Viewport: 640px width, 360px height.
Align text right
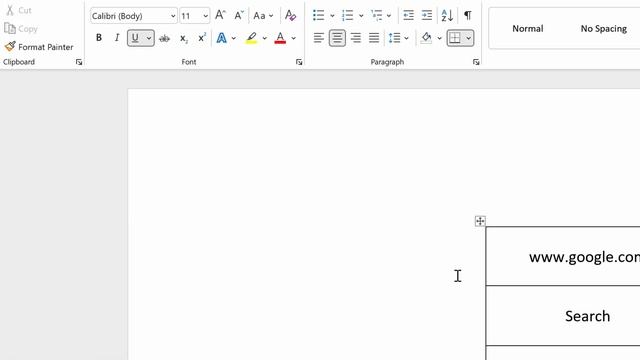pyautogui.click(x=356, y=38)
